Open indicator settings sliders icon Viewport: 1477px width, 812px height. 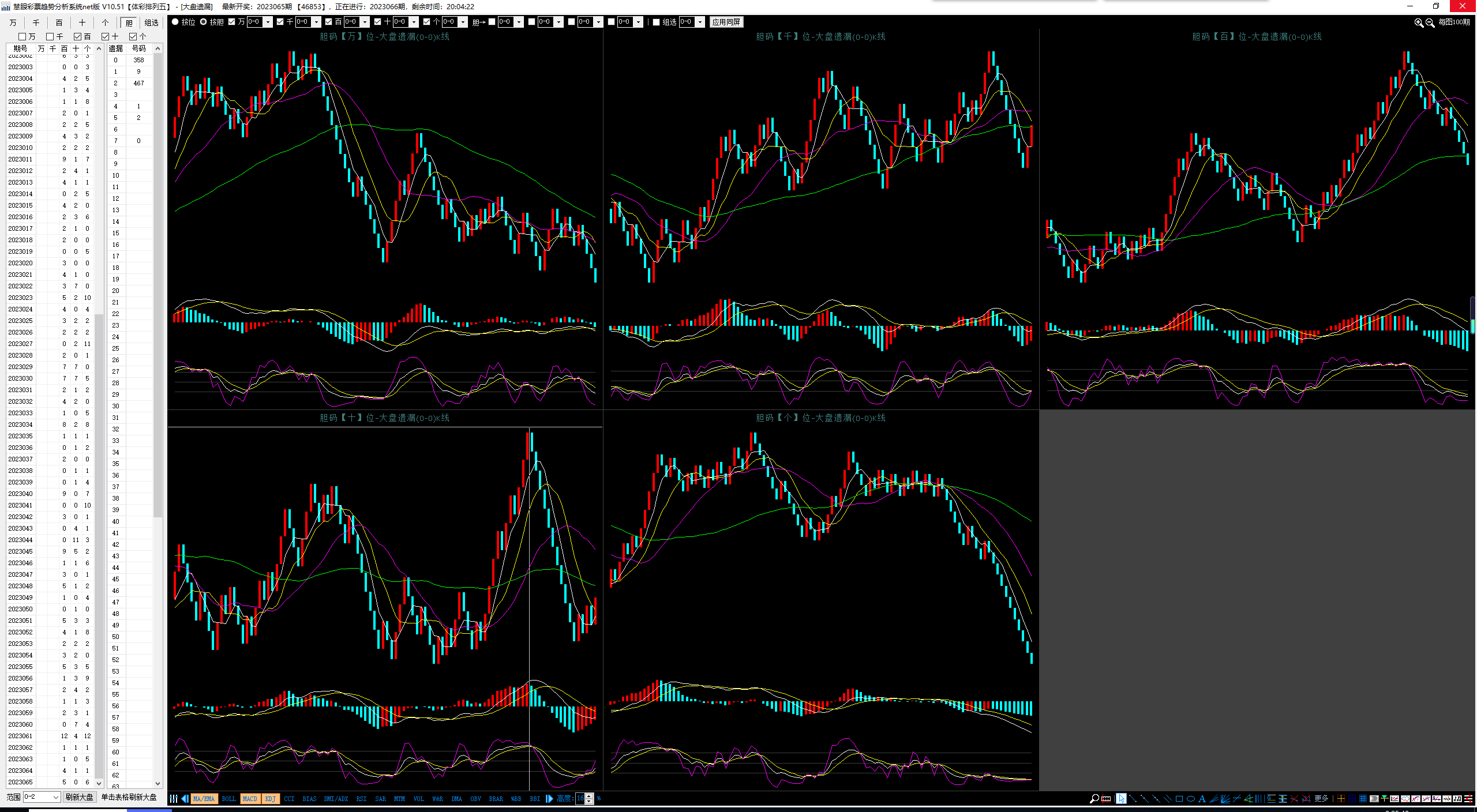(173, 799)
